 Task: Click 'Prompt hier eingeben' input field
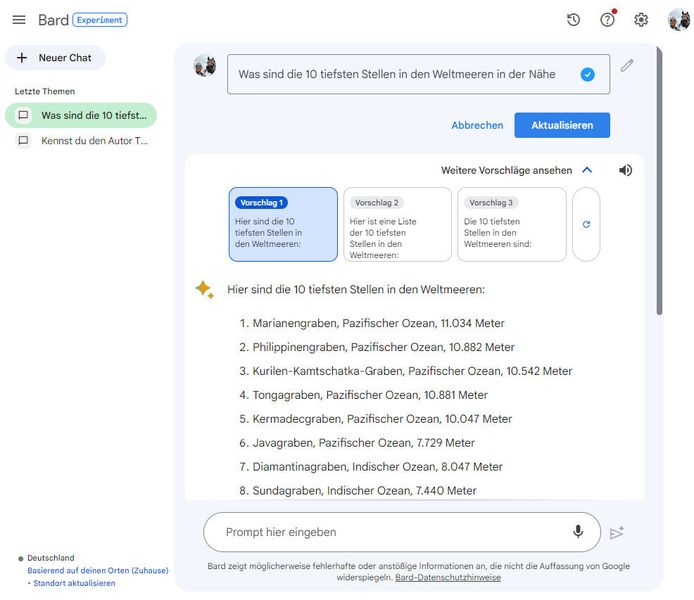pos(401,532)
